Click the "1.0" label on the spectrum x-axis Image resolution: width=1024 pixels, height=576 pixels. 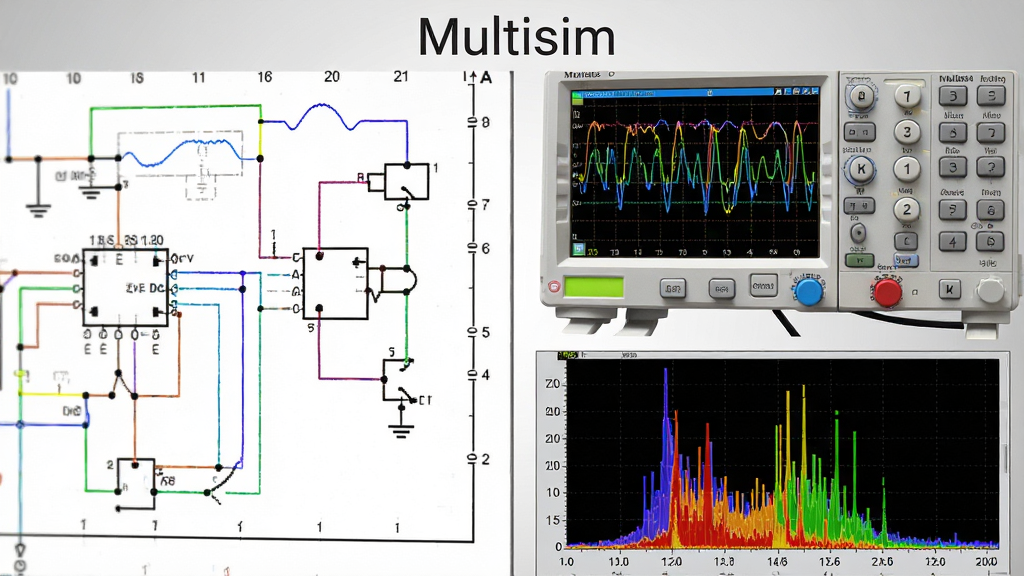click(x=567, y=562)
